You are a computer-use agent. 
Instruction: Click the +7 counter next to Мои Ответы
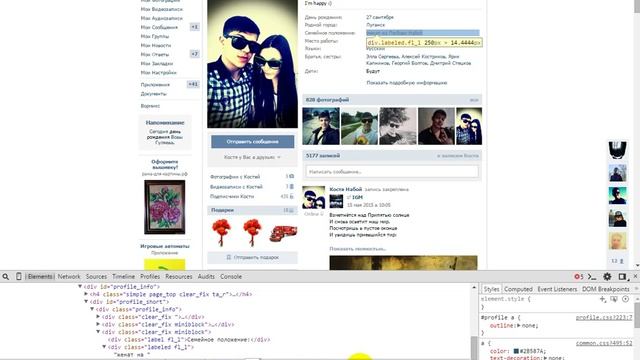[x=195, y=54]
